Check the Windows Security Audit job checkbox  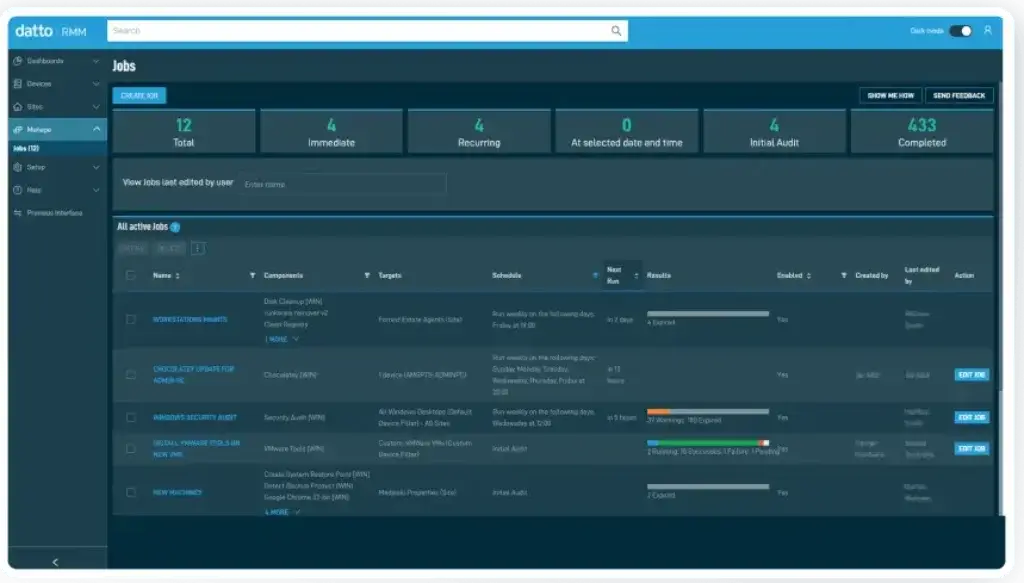pyautogui.click(x=131, y=417)
